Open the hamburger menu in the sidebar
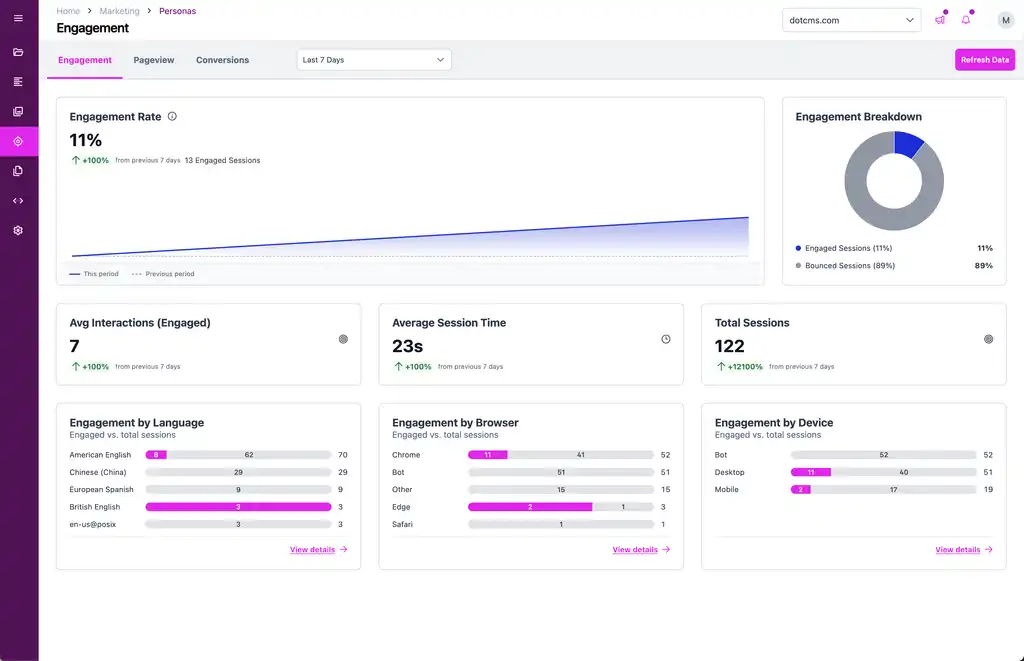Screen dimensions: 1024x661 click(18, 18)
